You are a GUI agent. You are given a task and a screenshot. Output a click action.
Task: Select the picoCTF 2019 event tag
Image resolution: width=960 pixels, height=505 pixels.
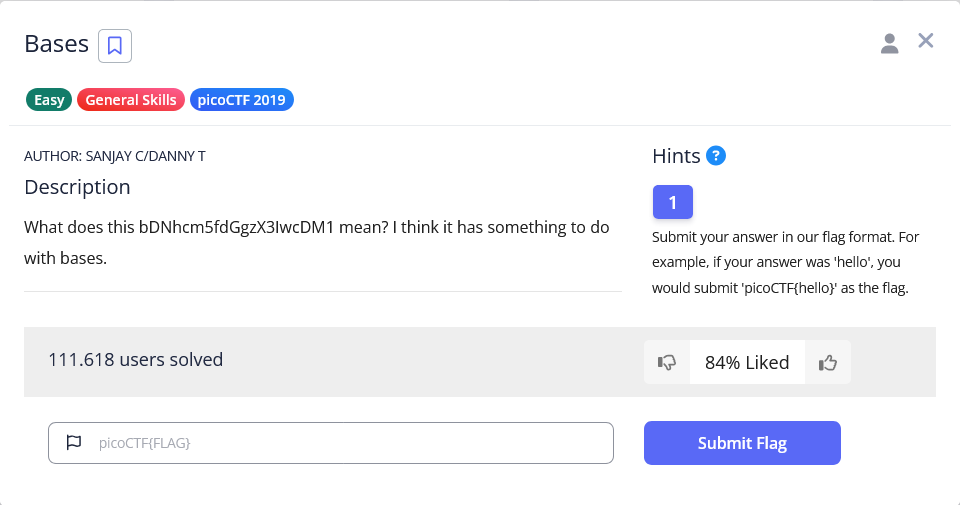click(241, 100)
